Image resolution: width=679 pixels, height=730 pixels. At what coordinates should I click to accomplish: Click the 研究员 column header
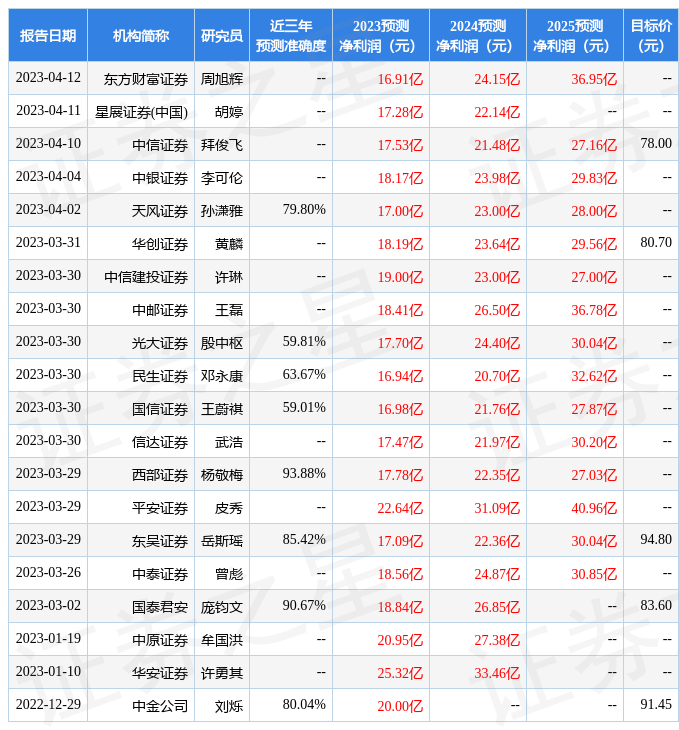[222, 35]
